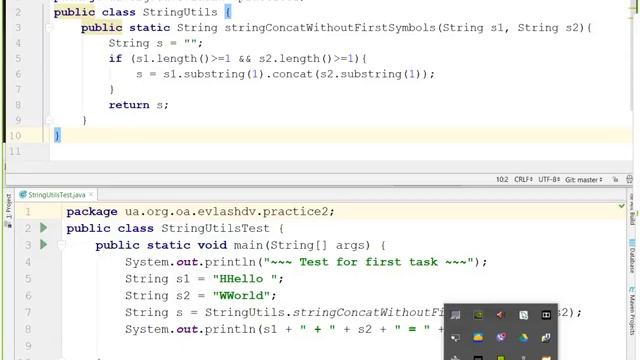Click fold end marker at line 9 of StringUtils
Viewport: 640px width, 360px height.
pyautogui.click(x=49, y=120)
